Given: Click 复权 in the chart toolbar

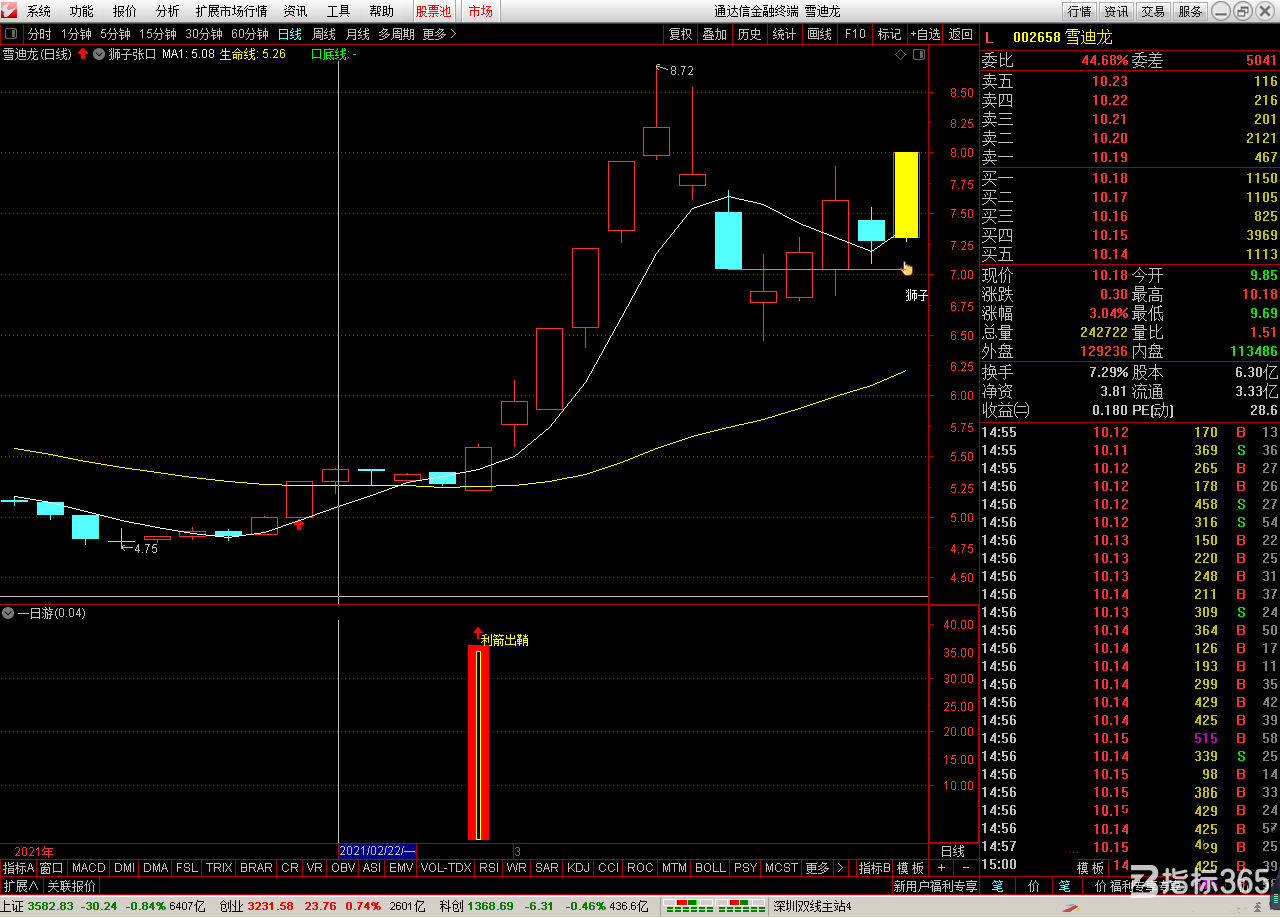Looking at the screenshot, I should [681, 34].
